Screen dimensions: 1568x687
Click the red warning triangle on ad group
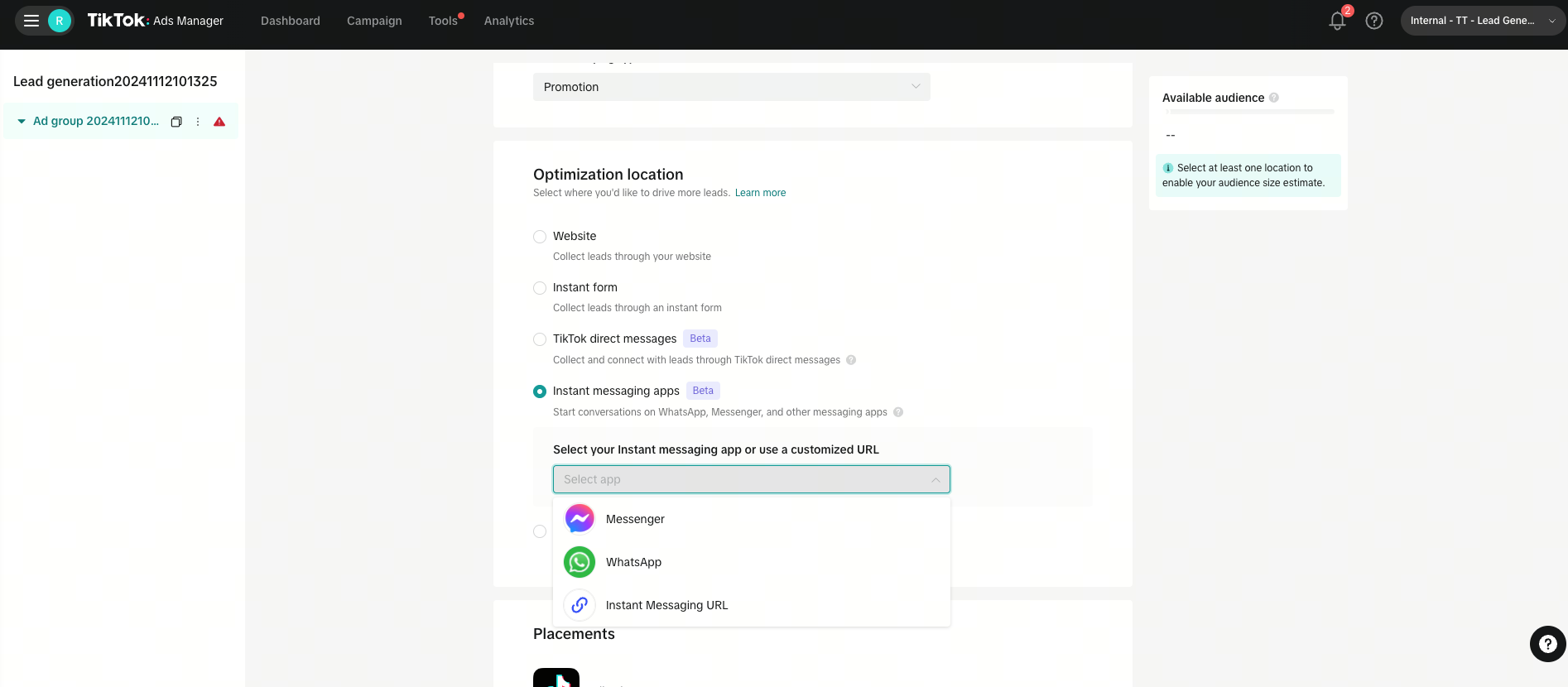(219, 122)
